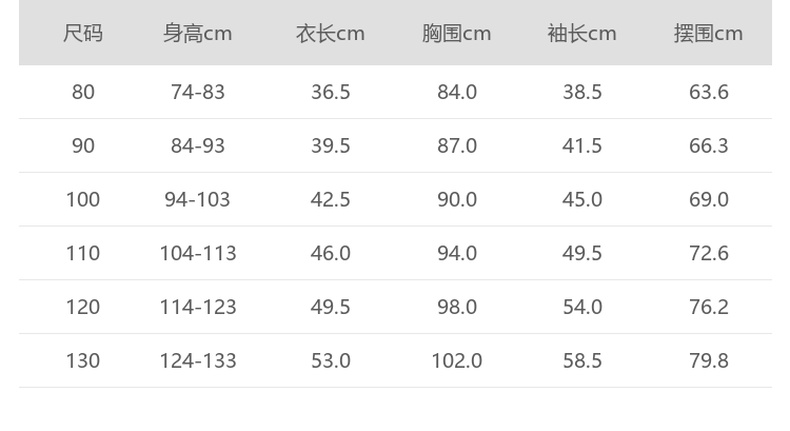Screen dimensions: 790x431
Task: Click the 胸围cm column header
Action: coord(456,34)
